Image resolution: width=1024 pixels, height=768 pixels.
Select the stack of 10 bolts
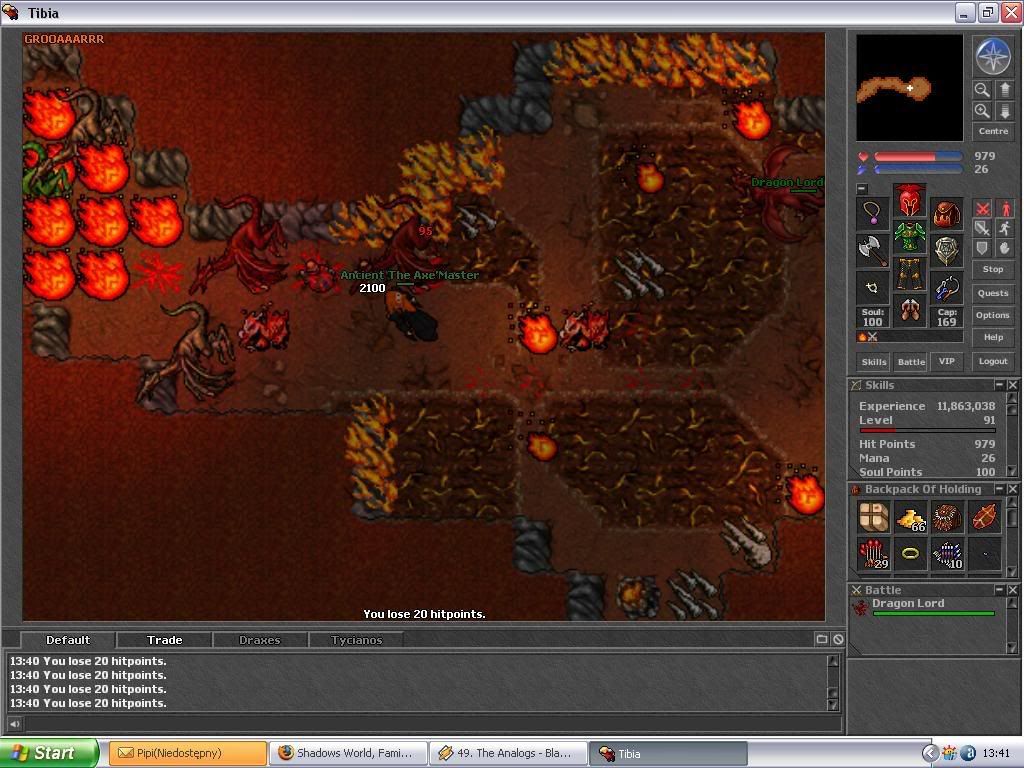click(x=948, y=554)
